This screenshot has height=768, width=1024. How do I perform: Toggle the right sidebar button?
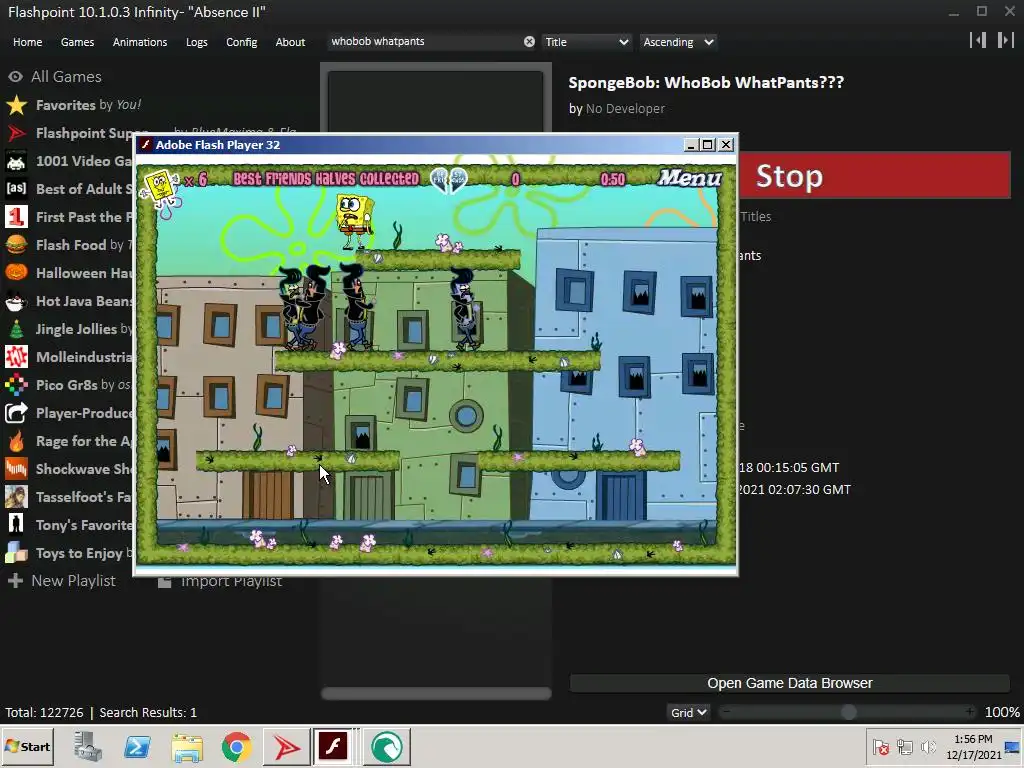pos(1005,40)
